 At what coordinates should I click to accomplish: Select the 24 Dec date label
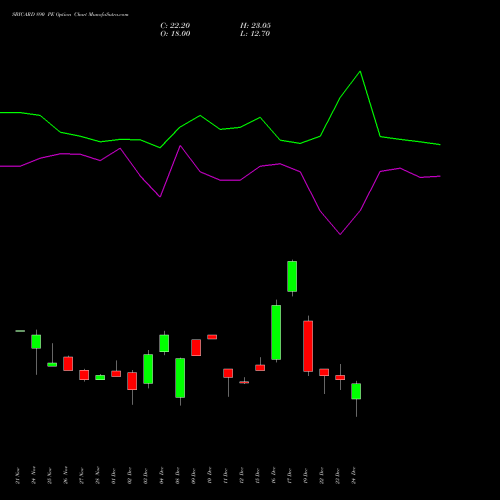354,476
